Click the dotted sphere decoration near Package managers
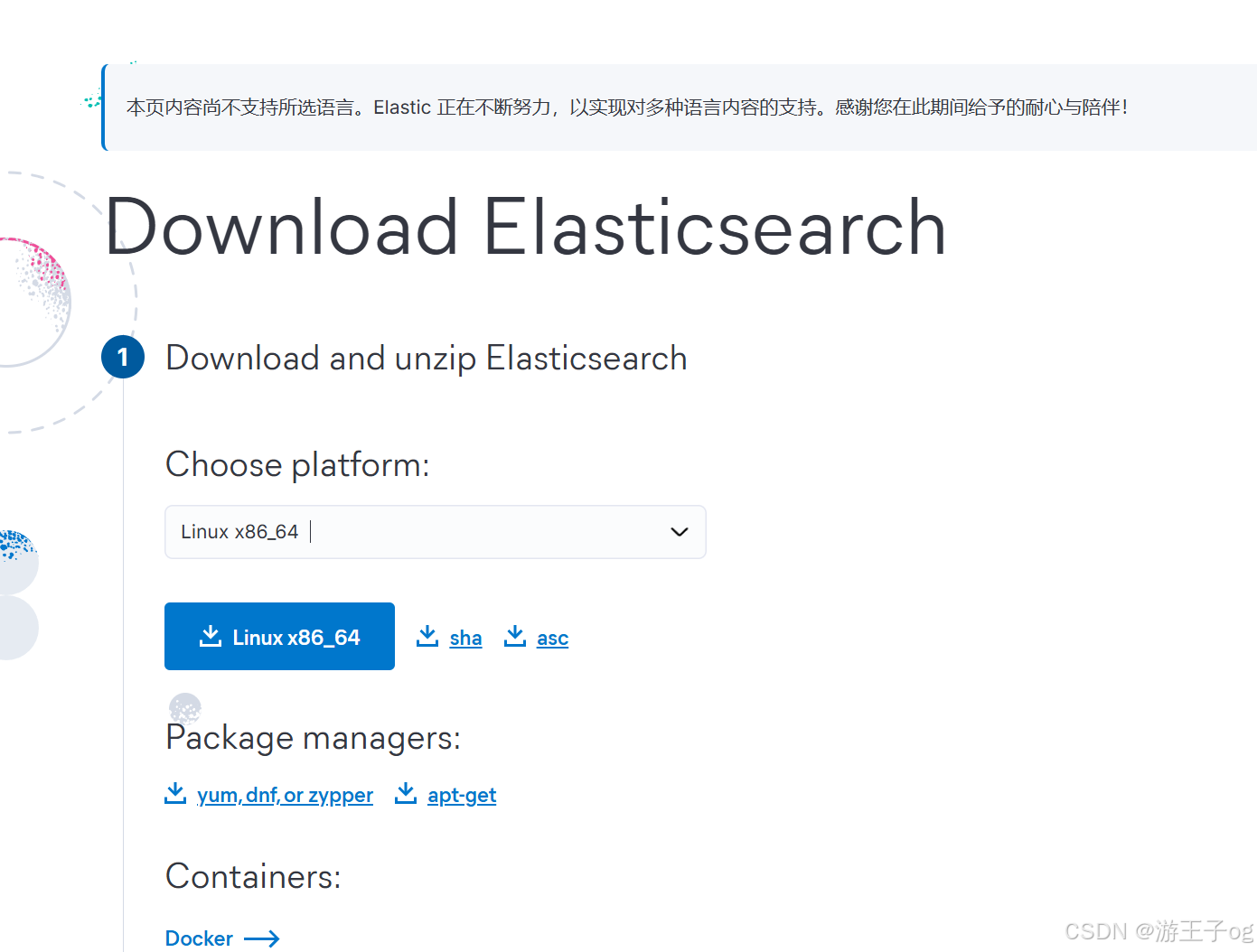Viewport: 1257px width, 952px height. (x=184, y=707)
